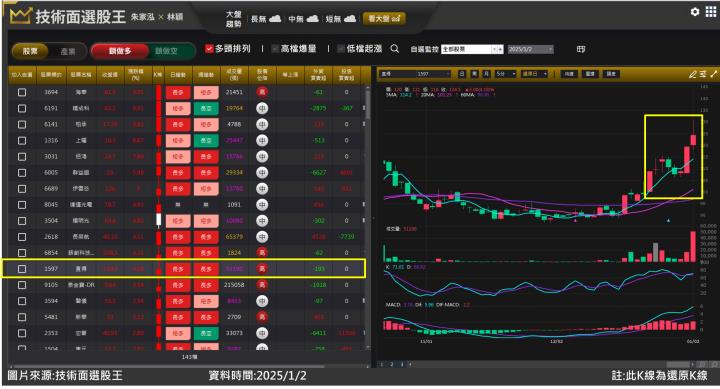Click the crown logo icon

coord(20,16)
